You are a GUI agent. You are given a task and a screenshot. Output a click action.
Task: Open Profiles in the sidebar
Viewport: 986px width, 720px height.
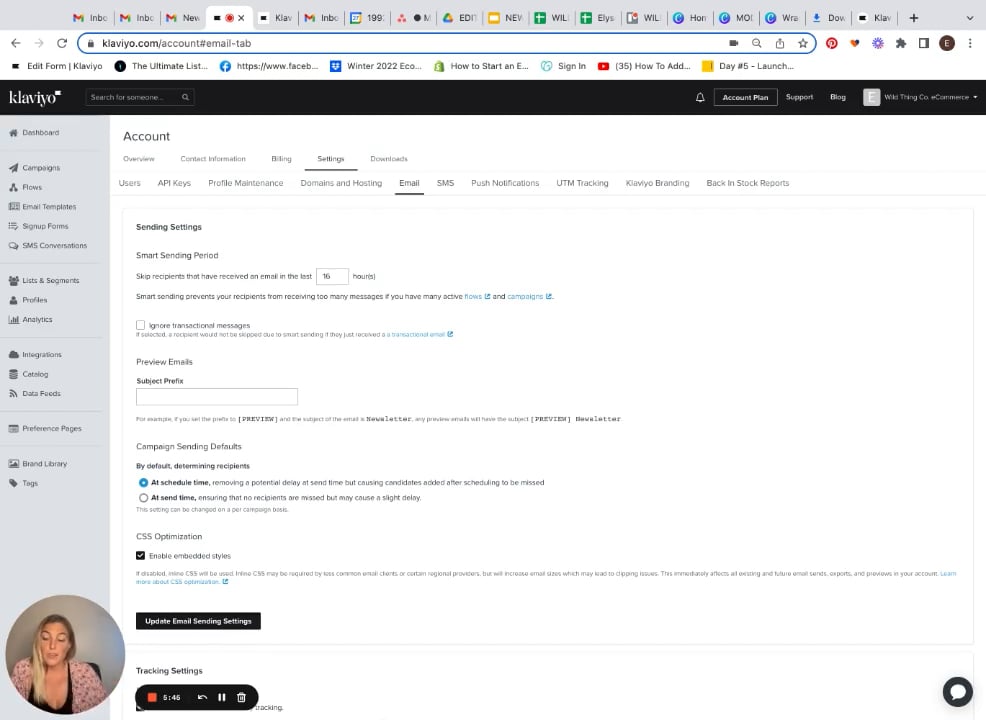28,300
